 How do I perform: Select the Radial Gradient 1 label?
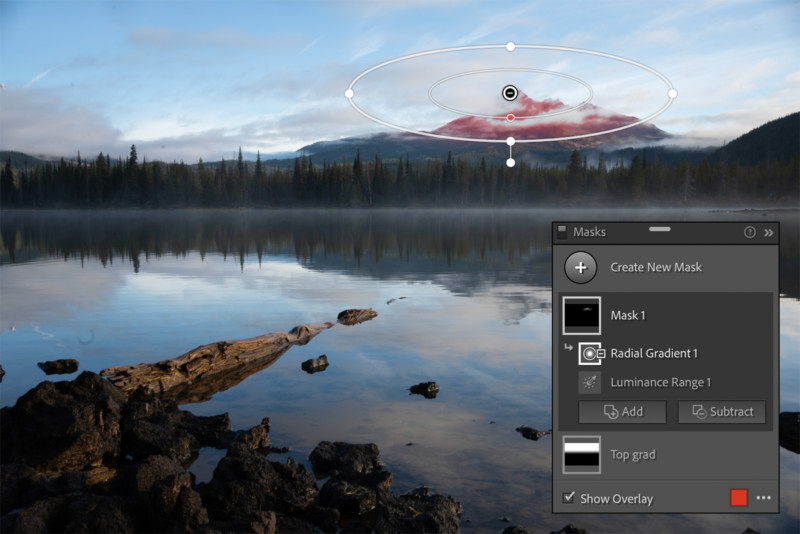(x=654, y=353)
